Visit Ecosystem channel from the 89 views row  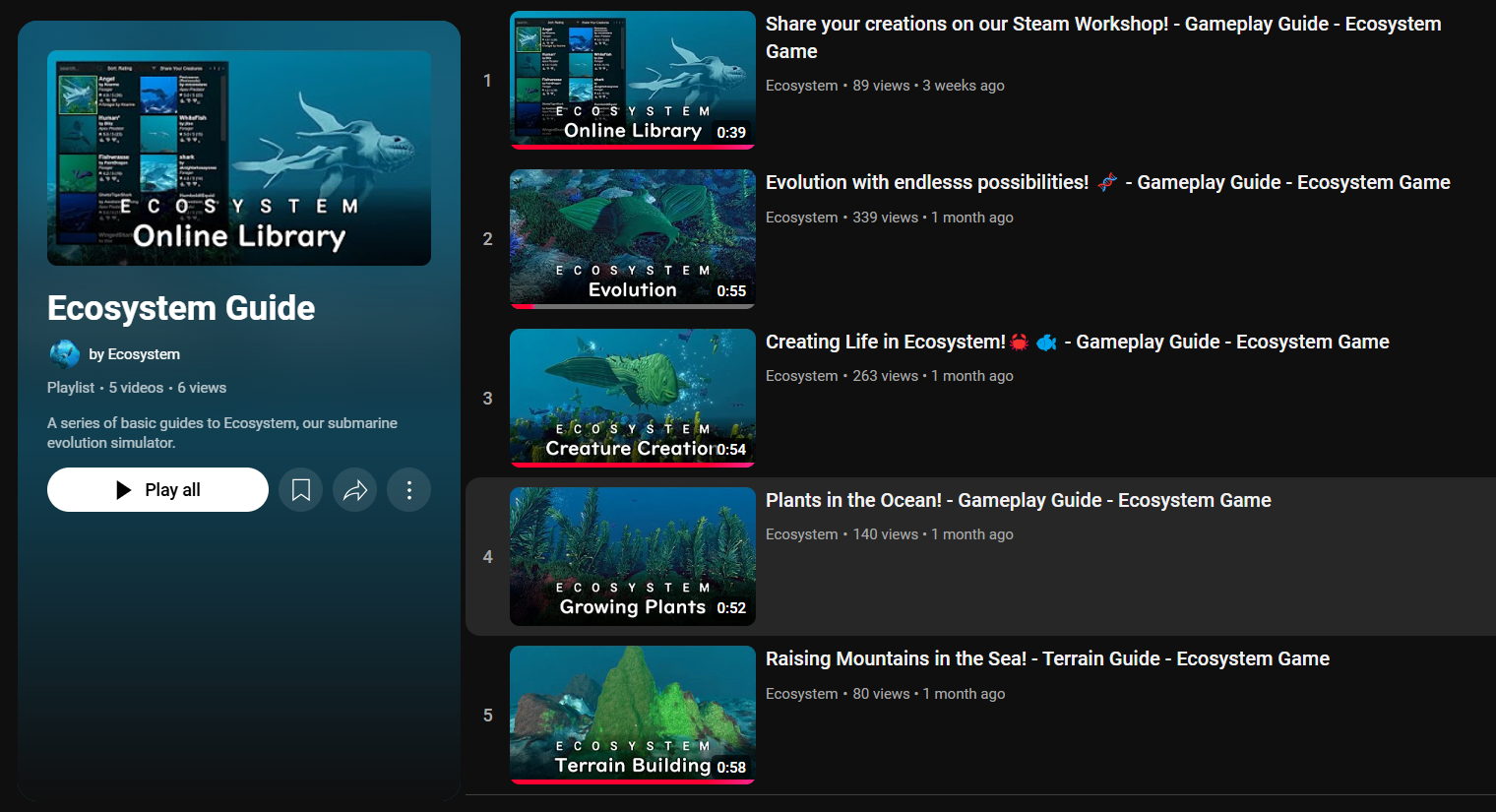[x=802, y=86]
